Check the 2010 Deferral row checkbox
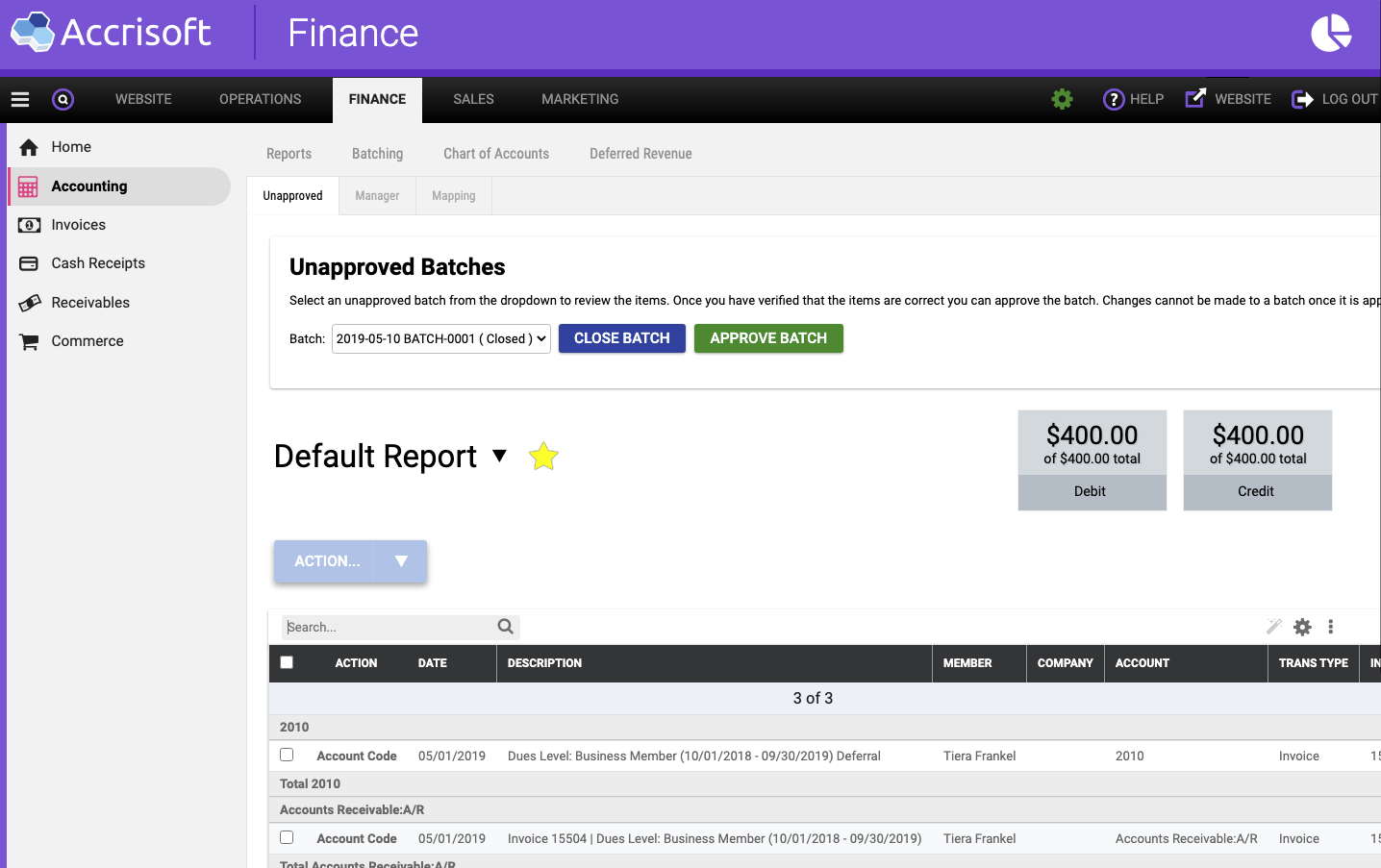The image size is (1381, 868). [x=287, y=755]
